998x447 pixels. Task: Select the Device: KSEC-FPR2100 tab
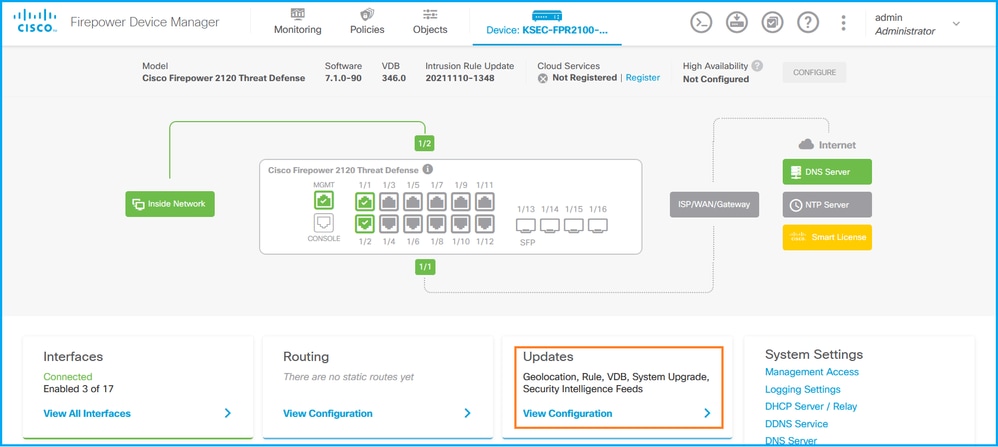point(547,23)
